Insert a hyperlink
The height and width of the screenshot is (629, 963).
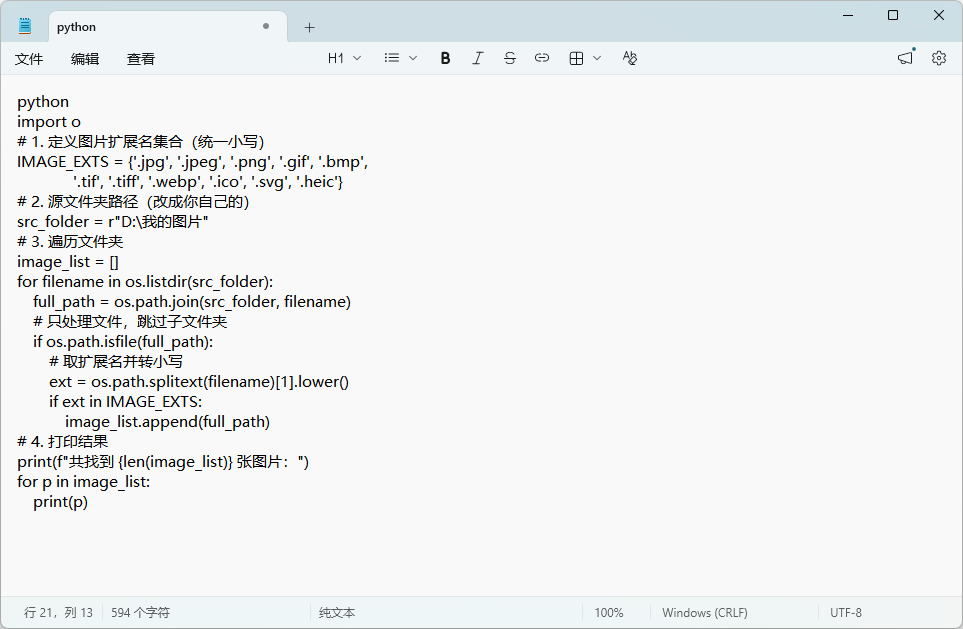[x=541, y=58]
